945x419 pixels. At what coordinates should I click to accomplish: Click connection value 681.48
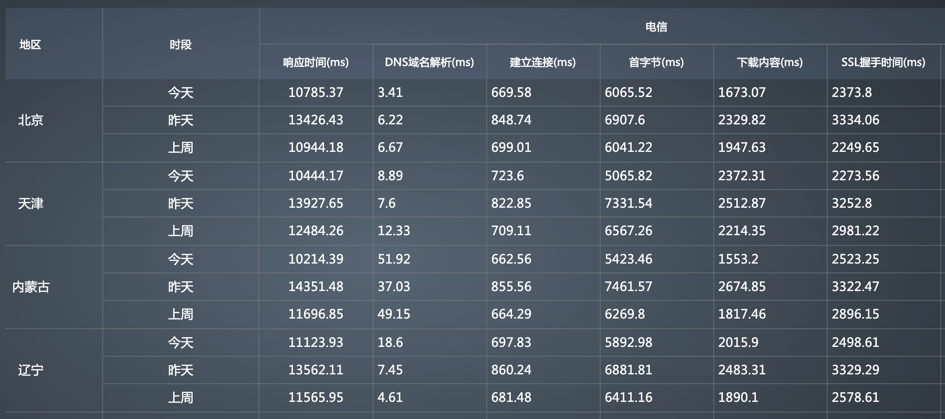point(511,397)
